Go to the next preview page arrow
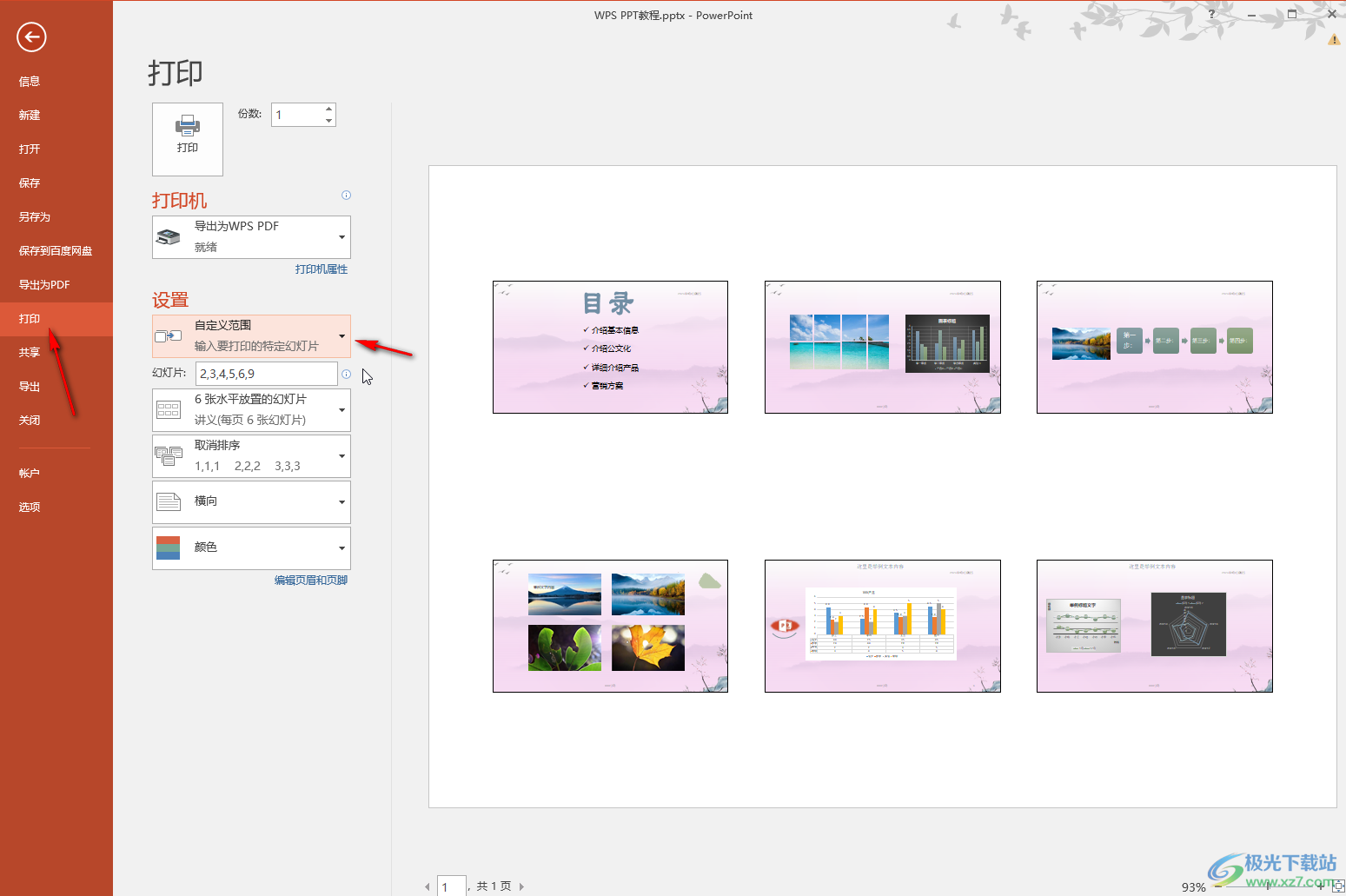Screen dimensions: 1346x896 (521, 886)
